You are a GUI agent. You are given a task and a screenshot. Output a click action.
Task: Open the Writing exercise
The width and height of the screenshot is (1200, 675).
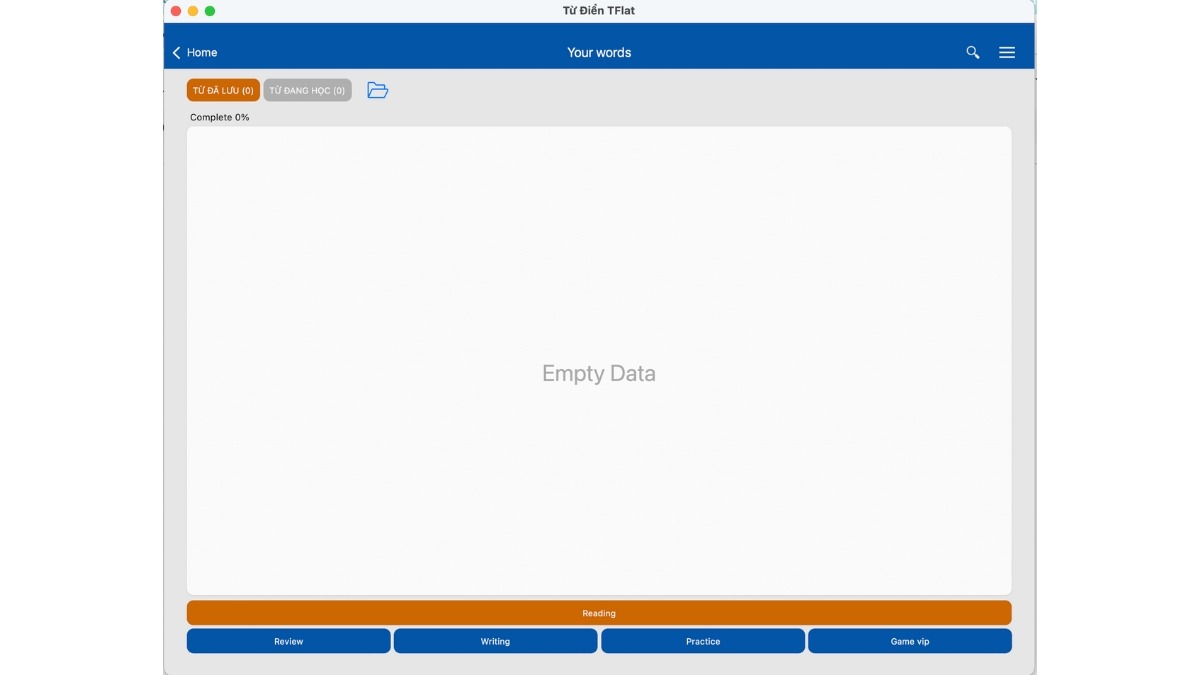495,641
